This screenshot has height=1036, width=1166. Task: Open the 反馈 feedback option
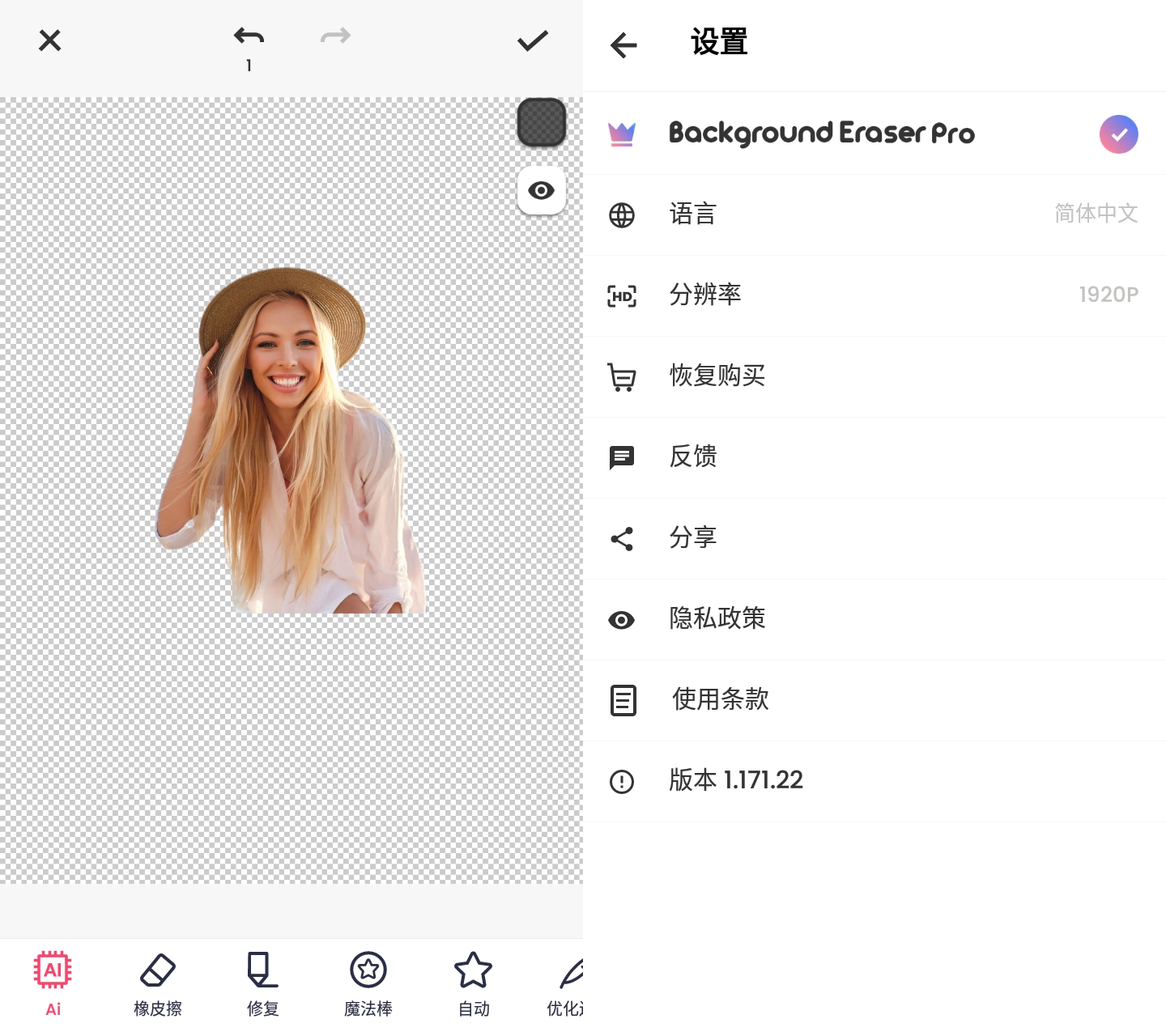(874, 457)
